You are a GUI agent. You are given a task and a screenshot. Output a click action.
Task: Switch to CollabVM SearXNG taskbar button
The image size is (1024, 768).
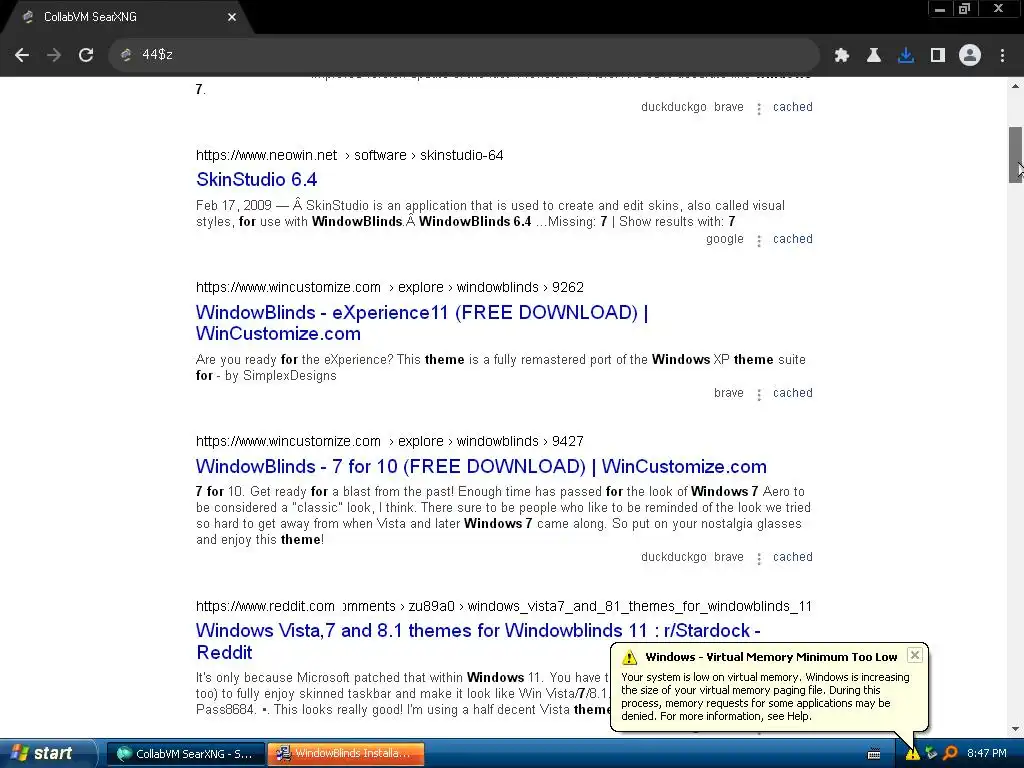point(185,754)
